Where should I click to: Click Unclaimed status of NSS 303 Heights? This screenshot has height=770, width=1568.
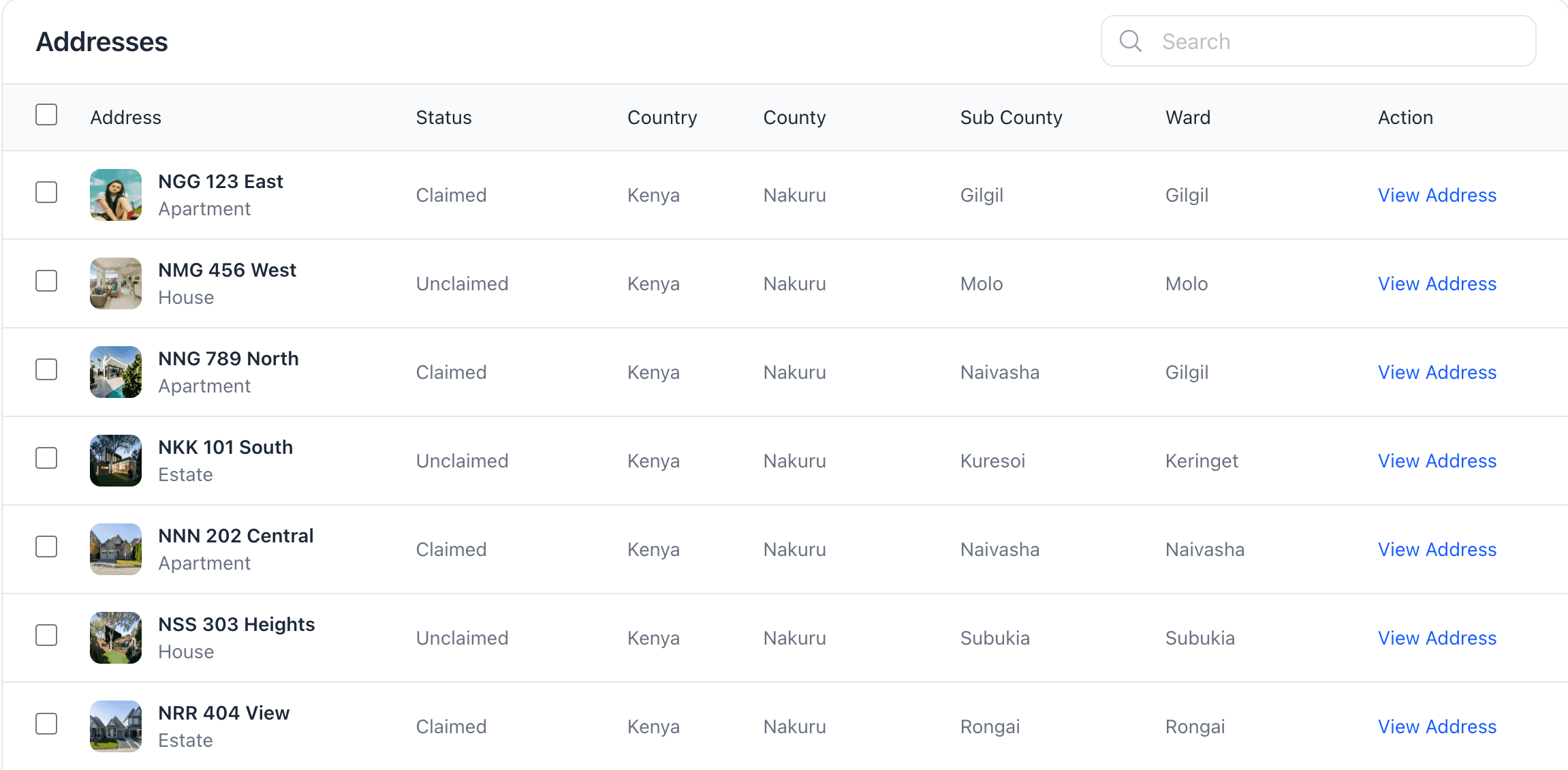tap(462, 638)
